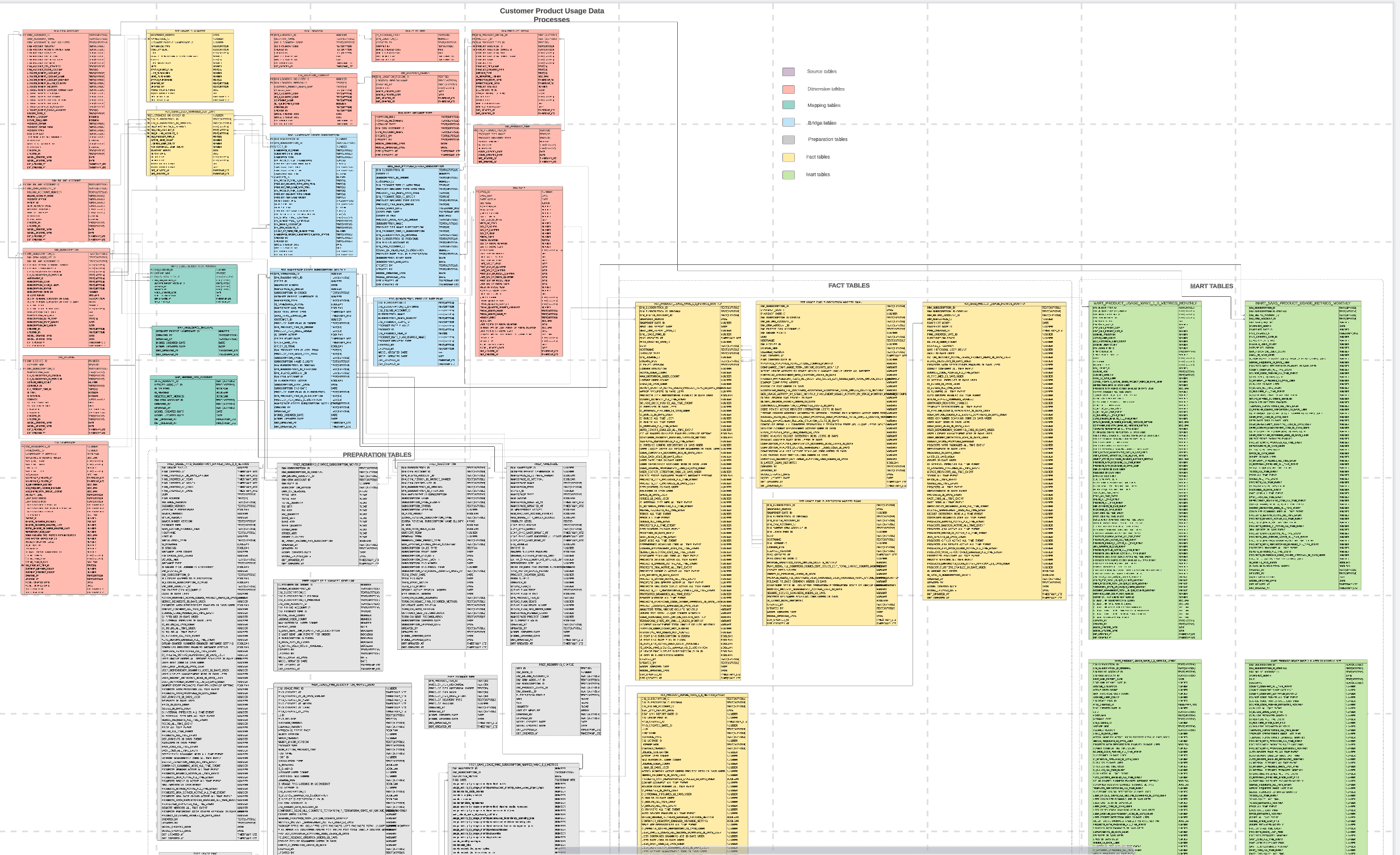Click the Source tables purple legend swatch
This screenshot has height=855, width=1400.
[x=788, y=72]
